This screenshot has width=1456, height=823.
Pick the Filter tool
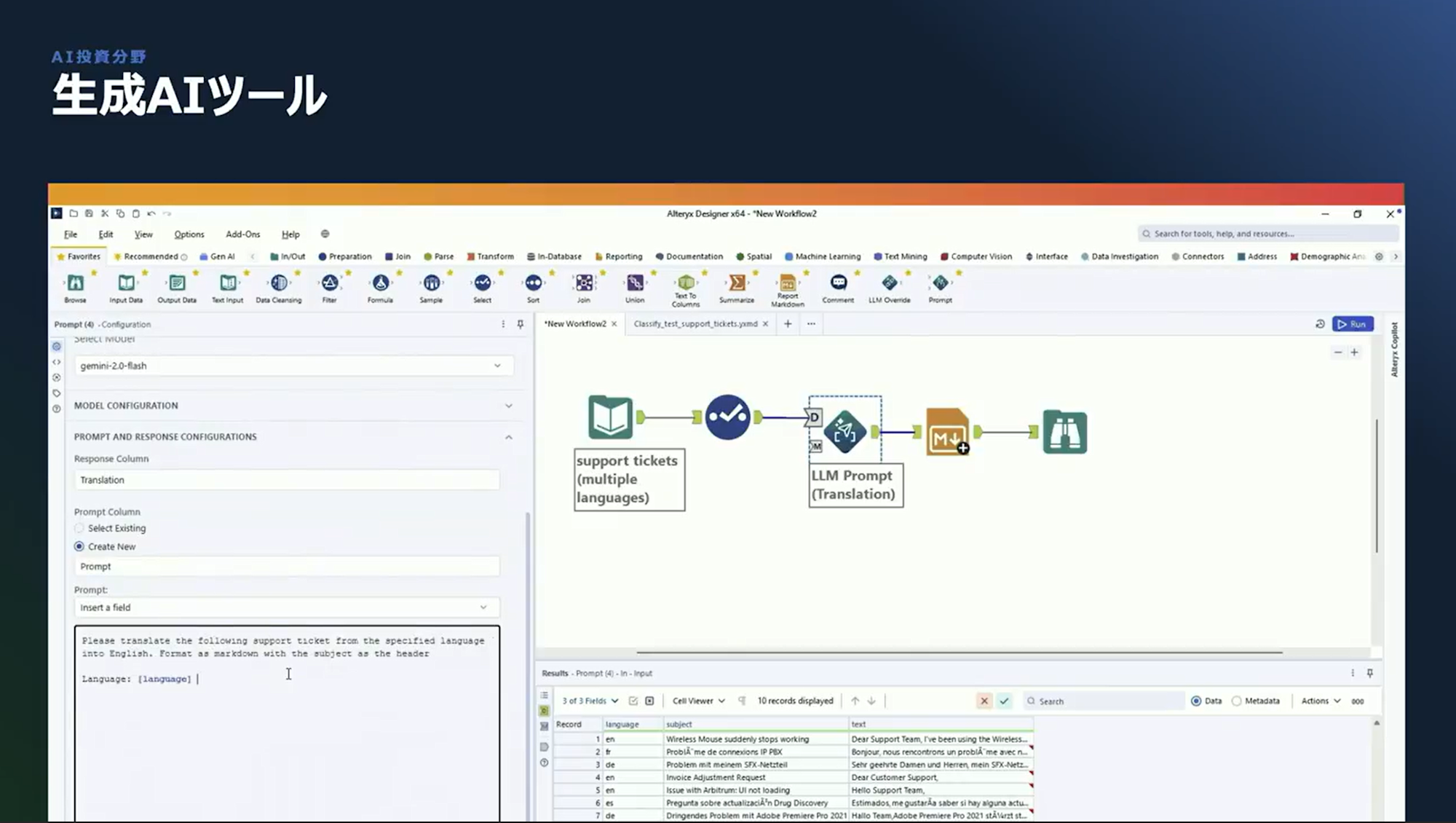pyautogui.click(x=330, y=288)
